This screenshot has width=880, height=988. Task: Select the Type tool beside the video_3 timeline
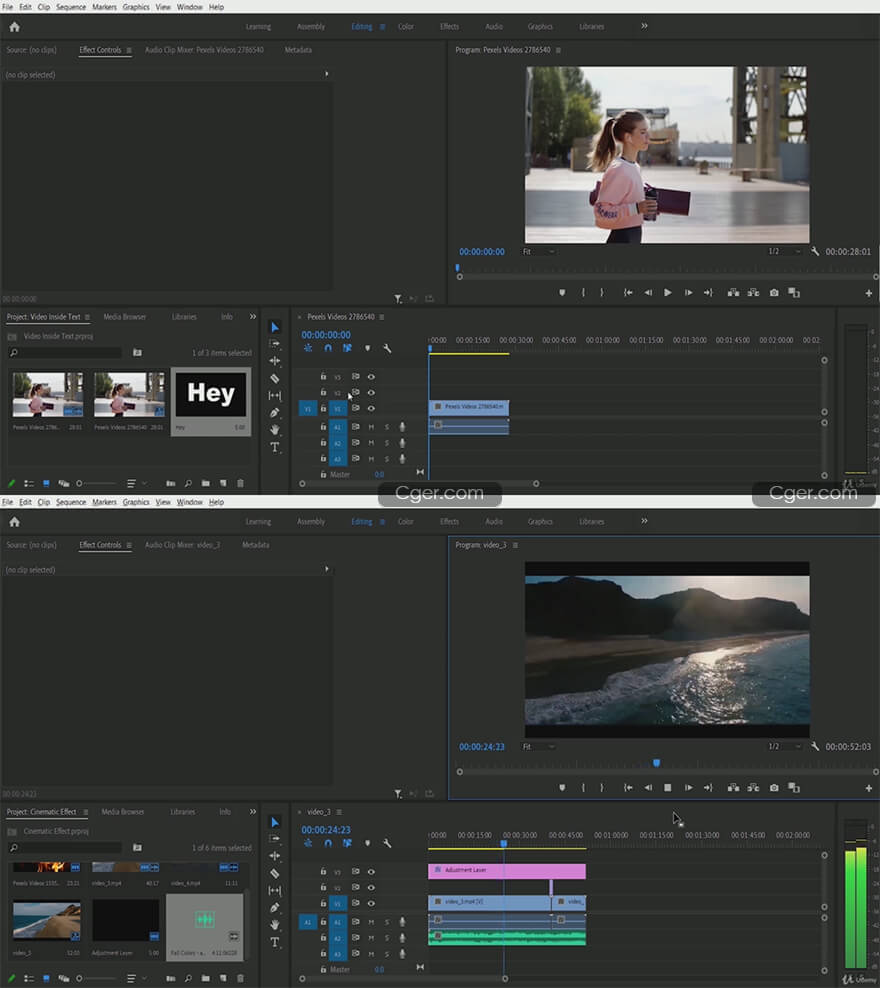pyautogui.click(x=275, y=942)
